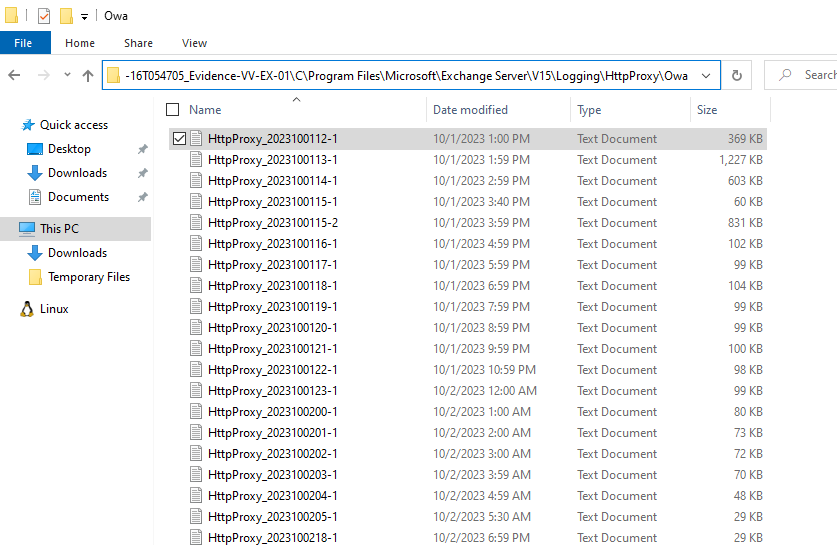This screenshot has height=545, width=837.
Task: Open the File menu tab
Action: [x=25, y=43]
